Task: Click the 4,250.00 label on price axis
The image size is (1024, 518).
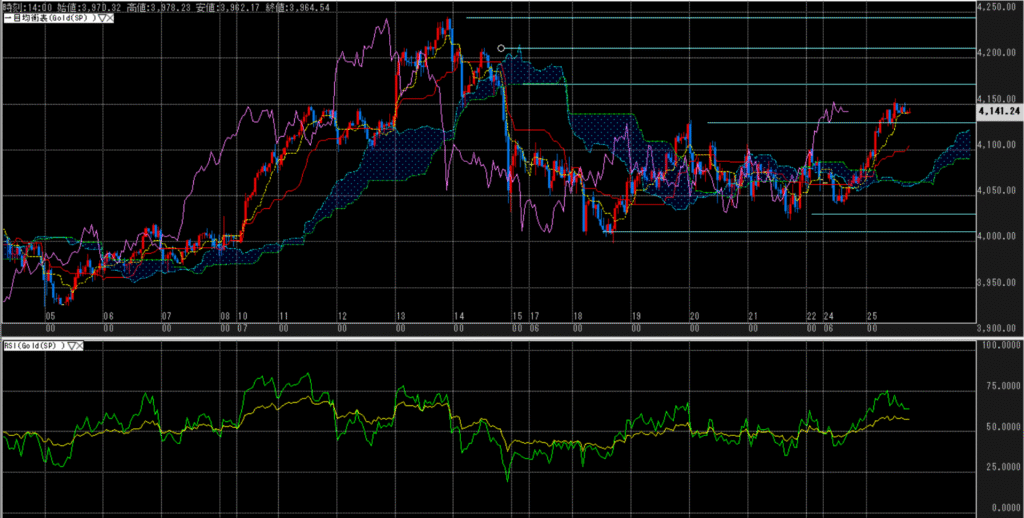Action: pos(999,8)
